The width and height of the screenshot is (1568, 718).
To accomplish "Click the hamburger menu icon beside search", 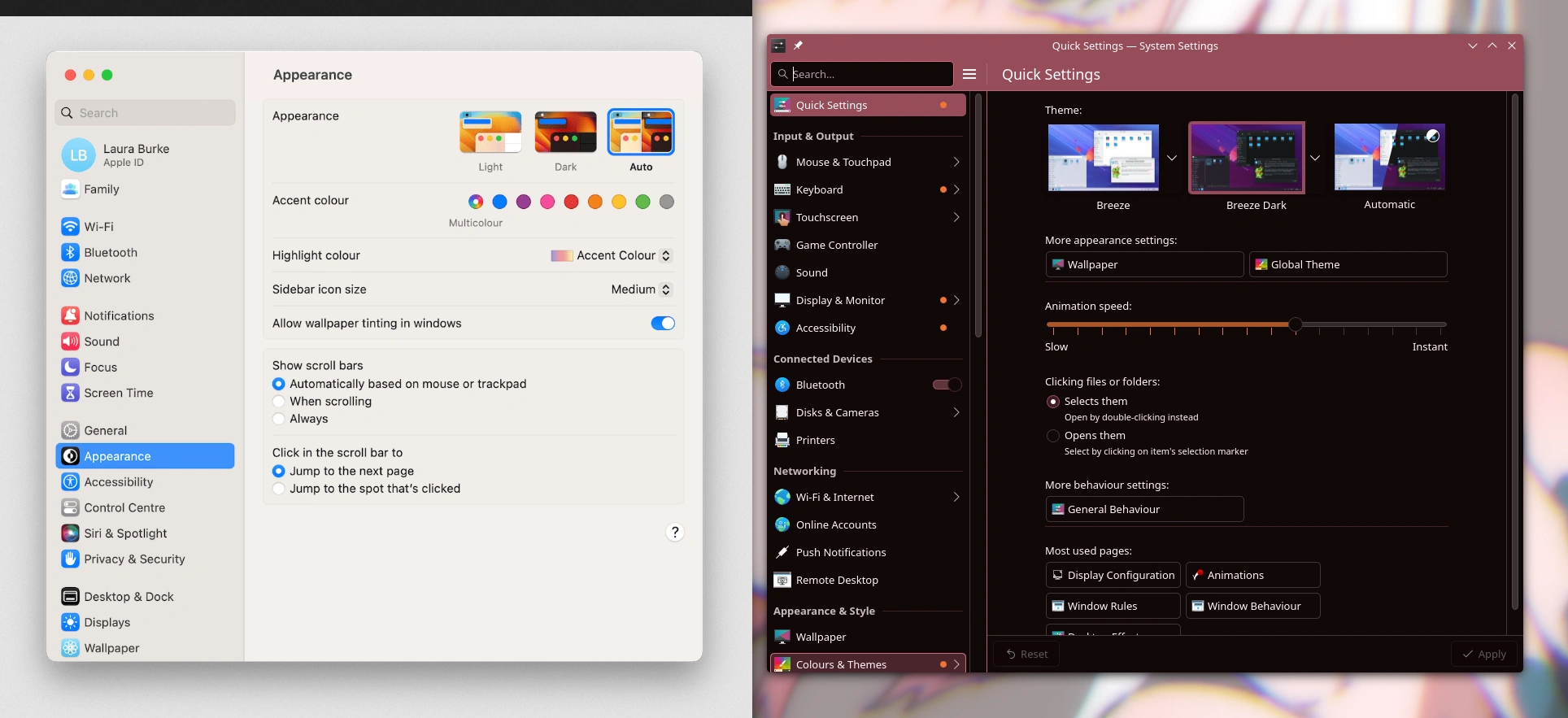I will [969, 74].
